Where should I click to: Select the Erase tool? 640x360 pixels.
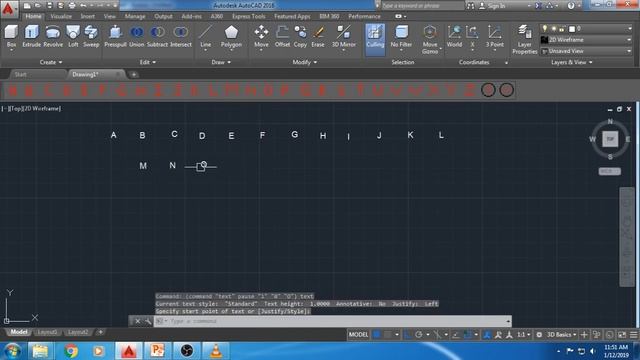pyautogui.click(x=318, y=37)
